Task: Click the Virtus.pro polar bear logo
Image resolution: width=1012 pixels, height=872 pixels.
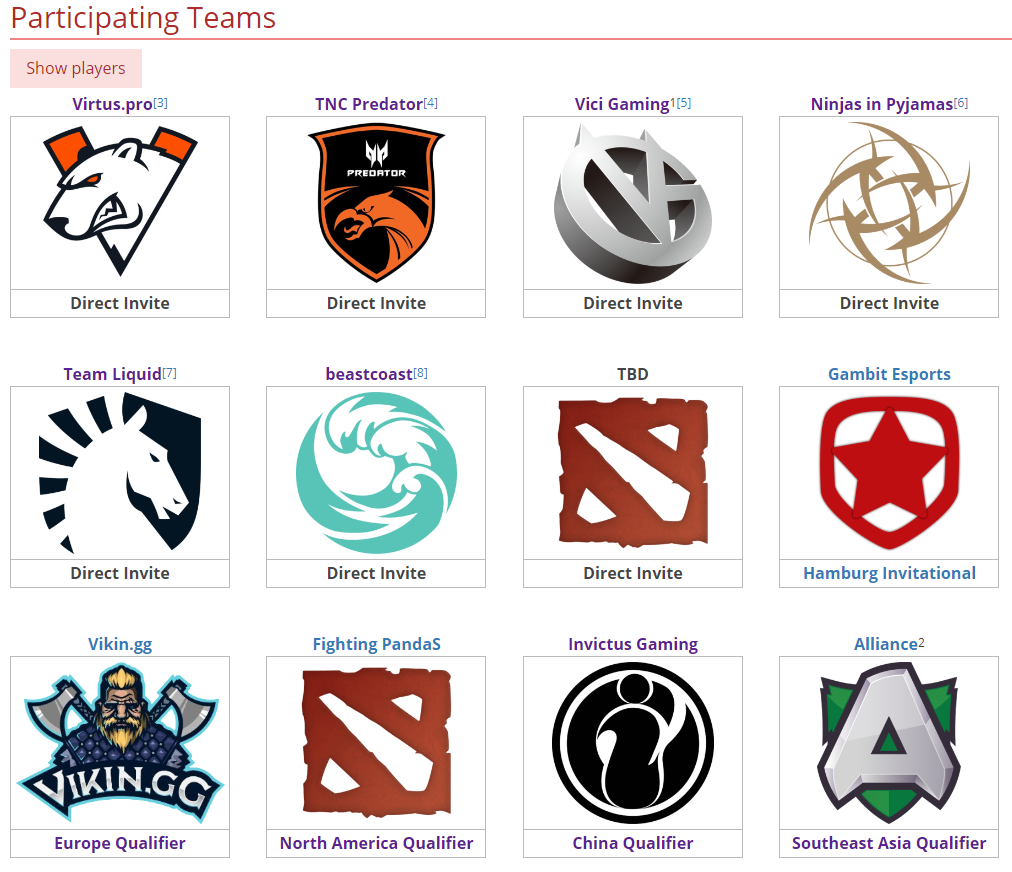Action: click(x=120, y=202)
